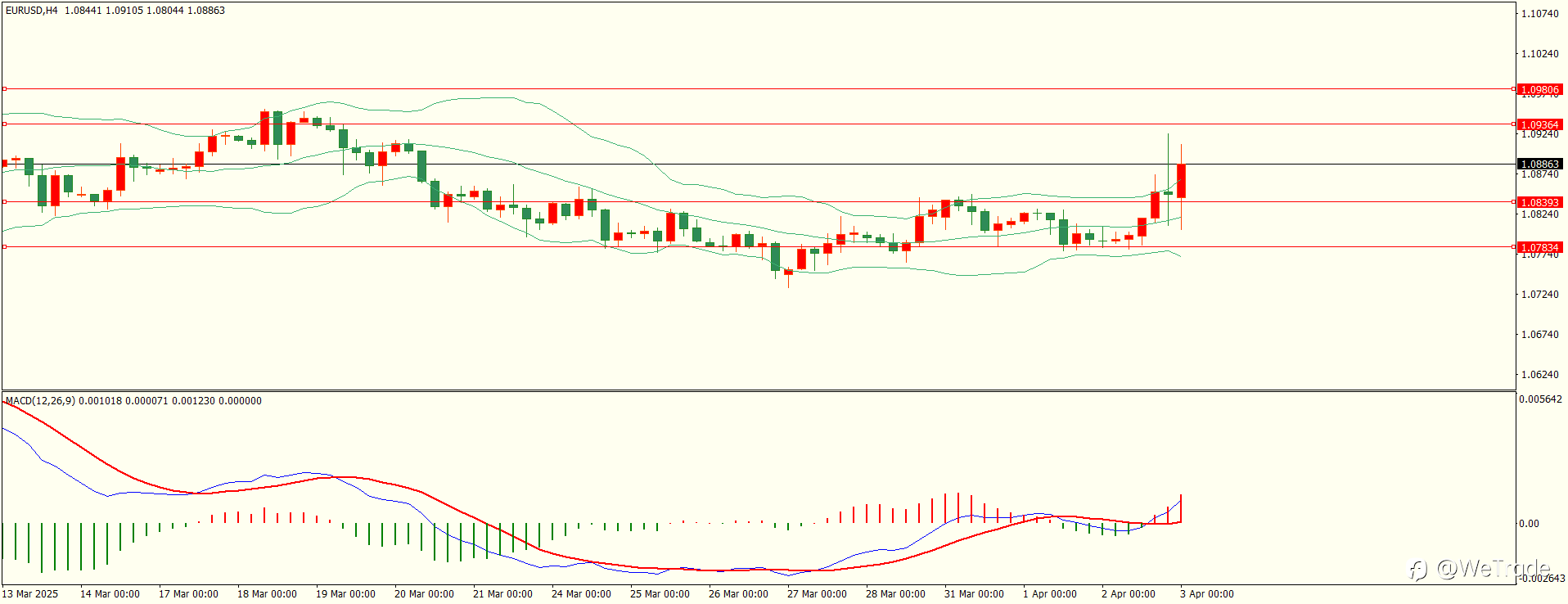Select the left handle of the 1.07834 line
The height and width of the screenshot is (604, 1568).
coord(4,246)
